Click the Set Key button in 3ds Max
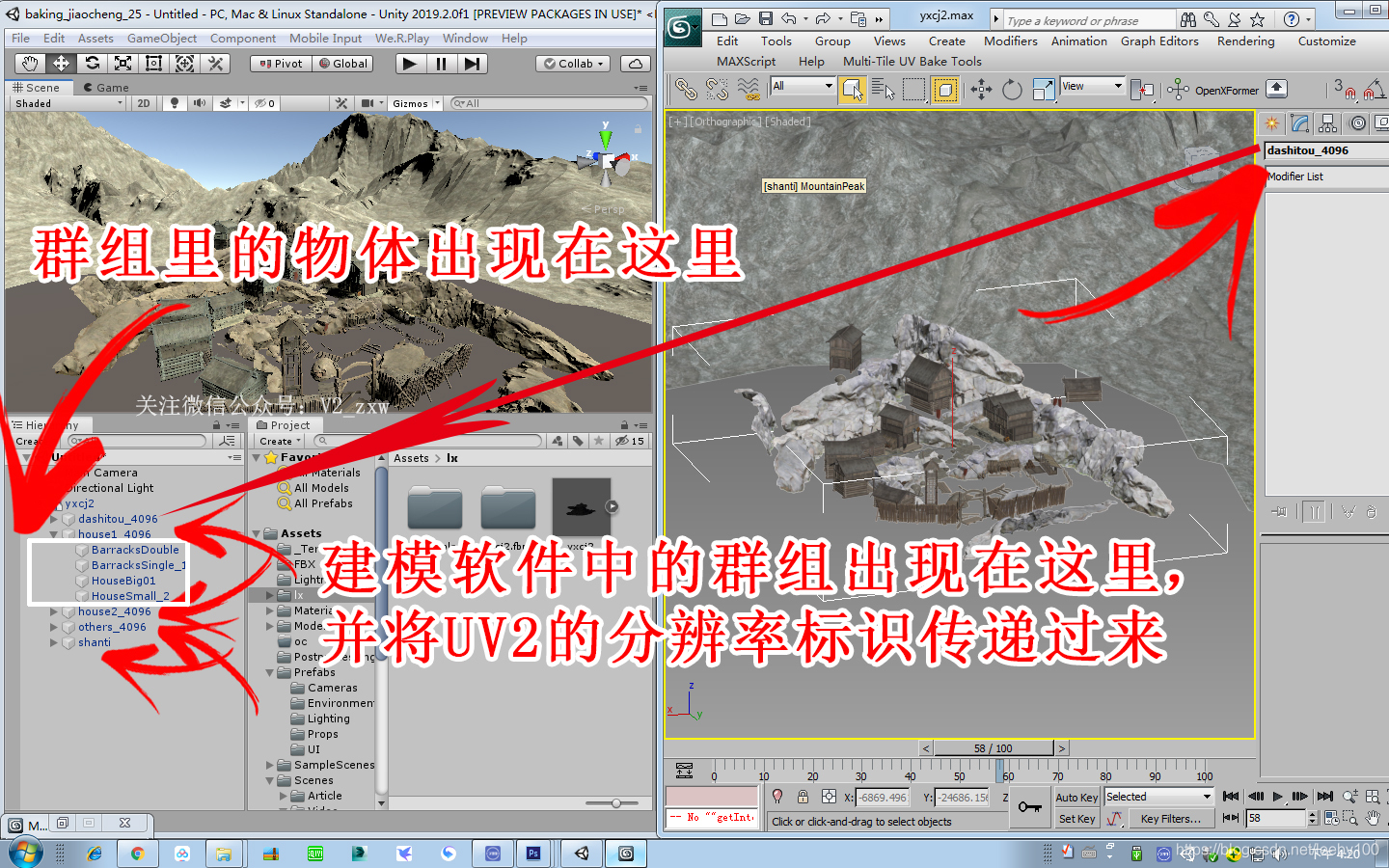The image size is (1389, 868). pyautogui.click(x=1076, y=819)
